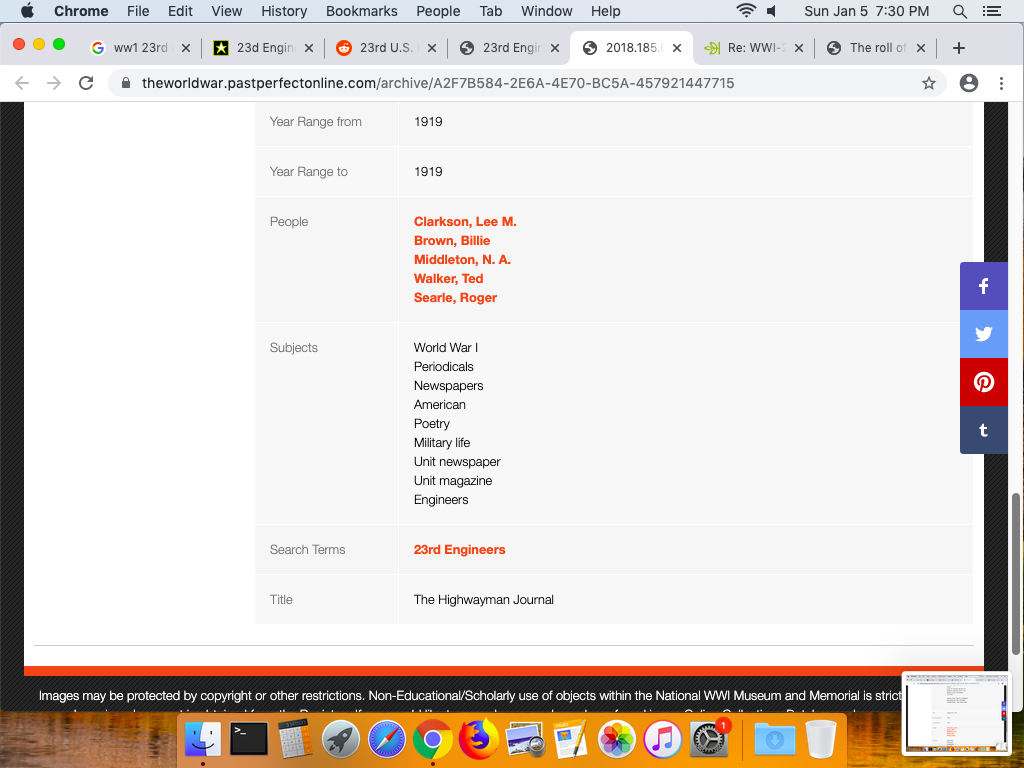
Task: Bookmark this page with star icon
Action: pyautogui.click(x=929, y=83)
